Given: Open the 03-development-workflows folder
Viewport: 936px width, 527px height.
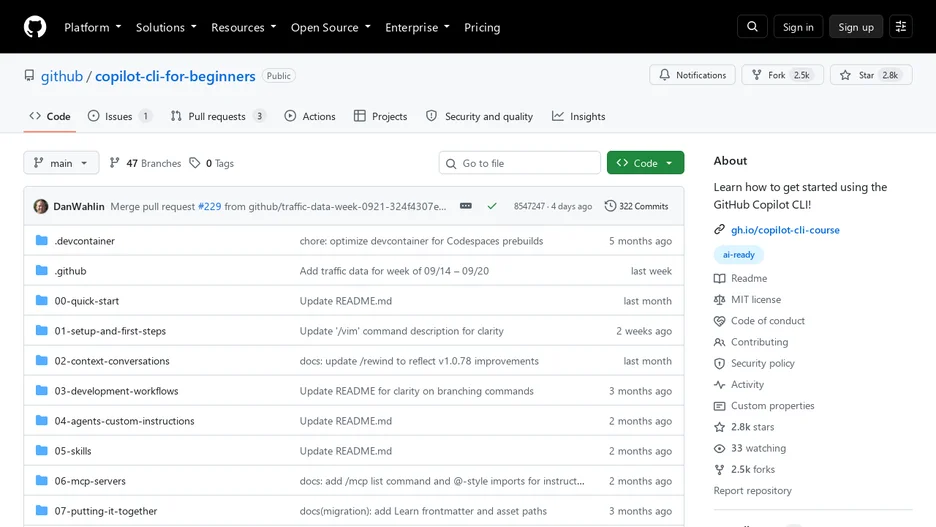Looking at the screenshot, I should (116, 391).
